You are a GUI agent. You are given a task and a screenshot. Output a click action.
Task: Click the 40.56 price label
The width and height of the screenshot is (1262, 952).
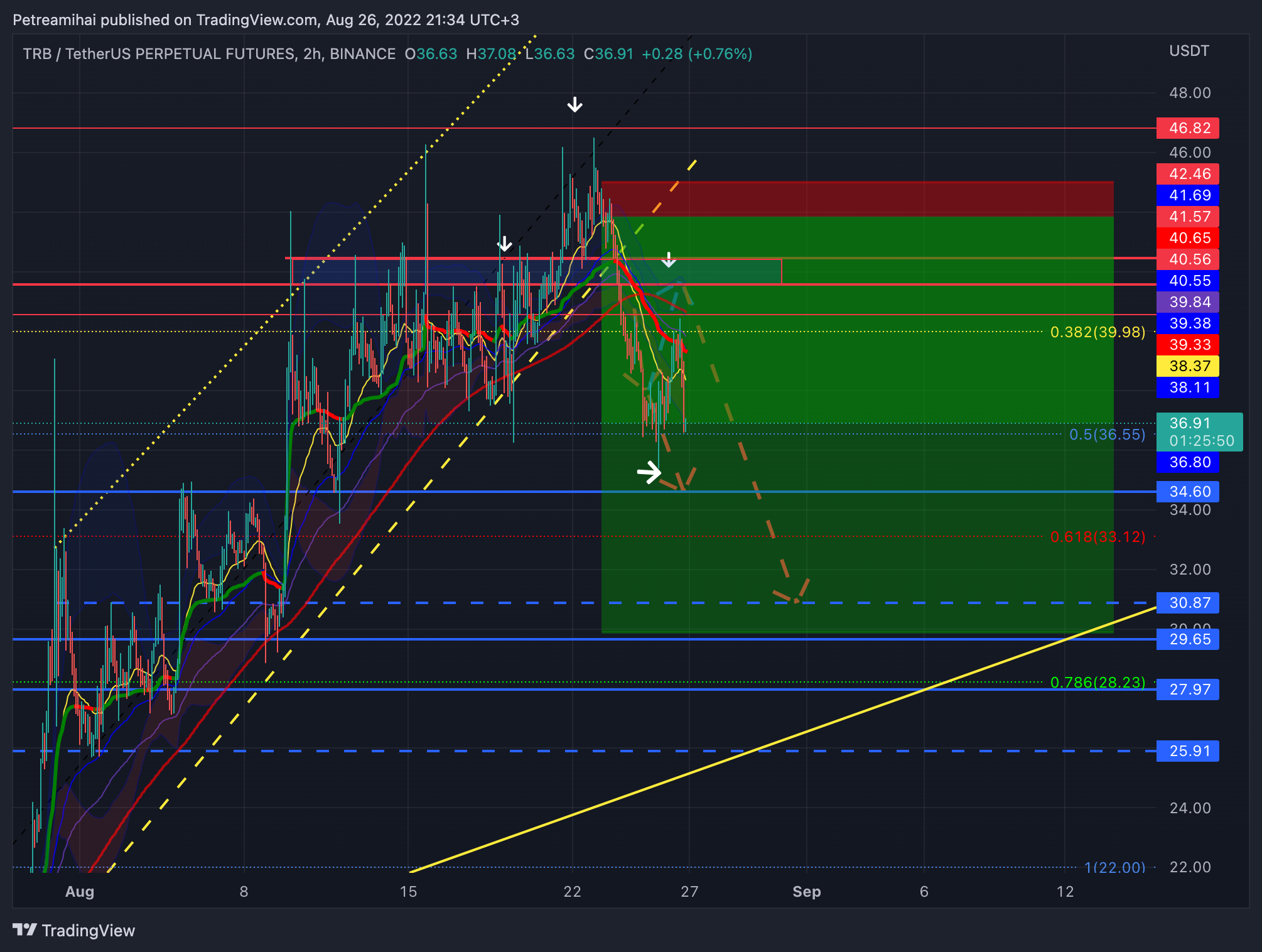[1187, 259]
